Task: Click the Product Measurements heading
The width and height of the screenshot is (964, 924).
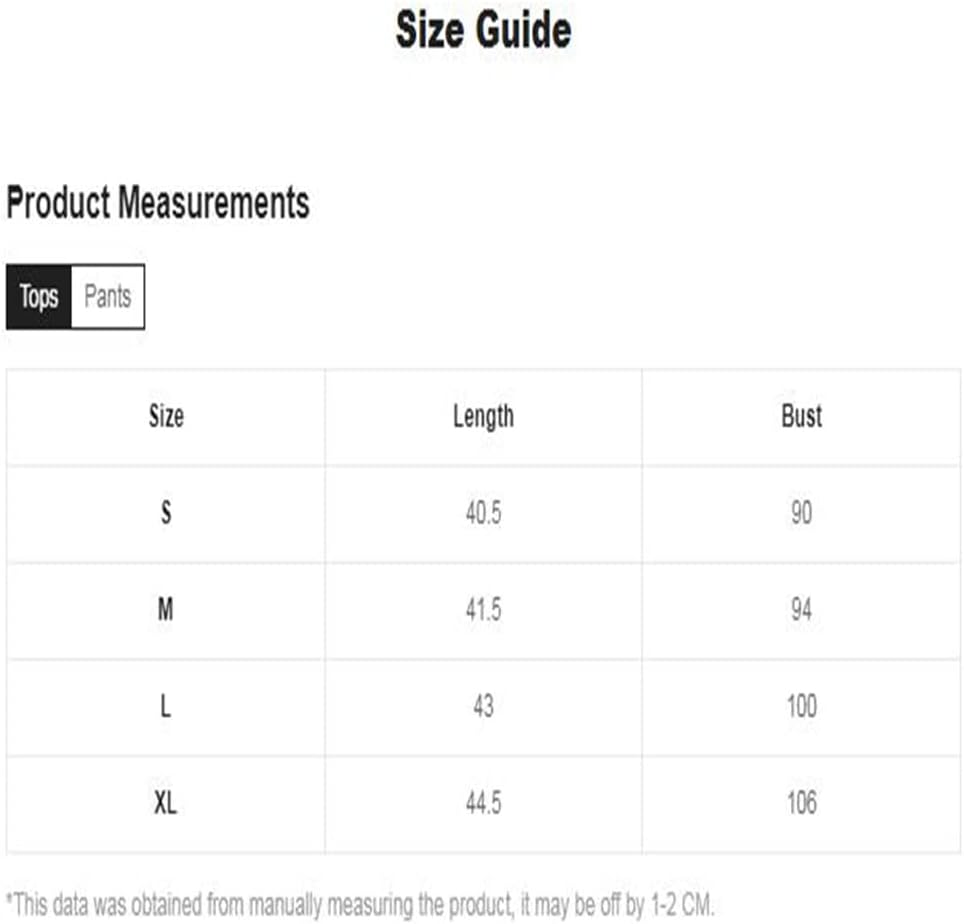Action: [158, 202]
